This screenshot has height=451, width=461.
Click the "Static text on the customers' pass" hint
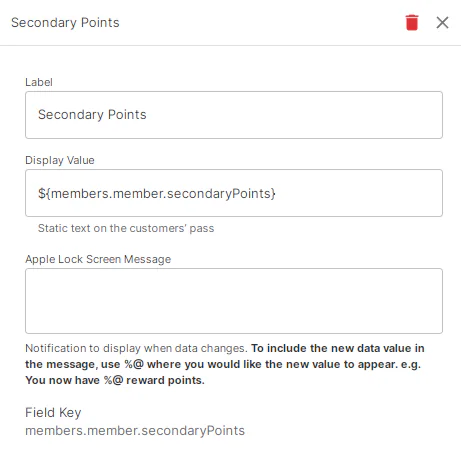tap(126, 228)
